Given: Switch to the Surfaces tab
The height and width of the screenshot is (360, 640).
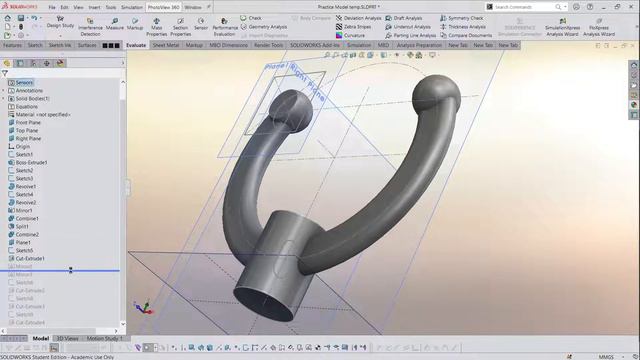Looking at the screenshot, I should 87,45.
